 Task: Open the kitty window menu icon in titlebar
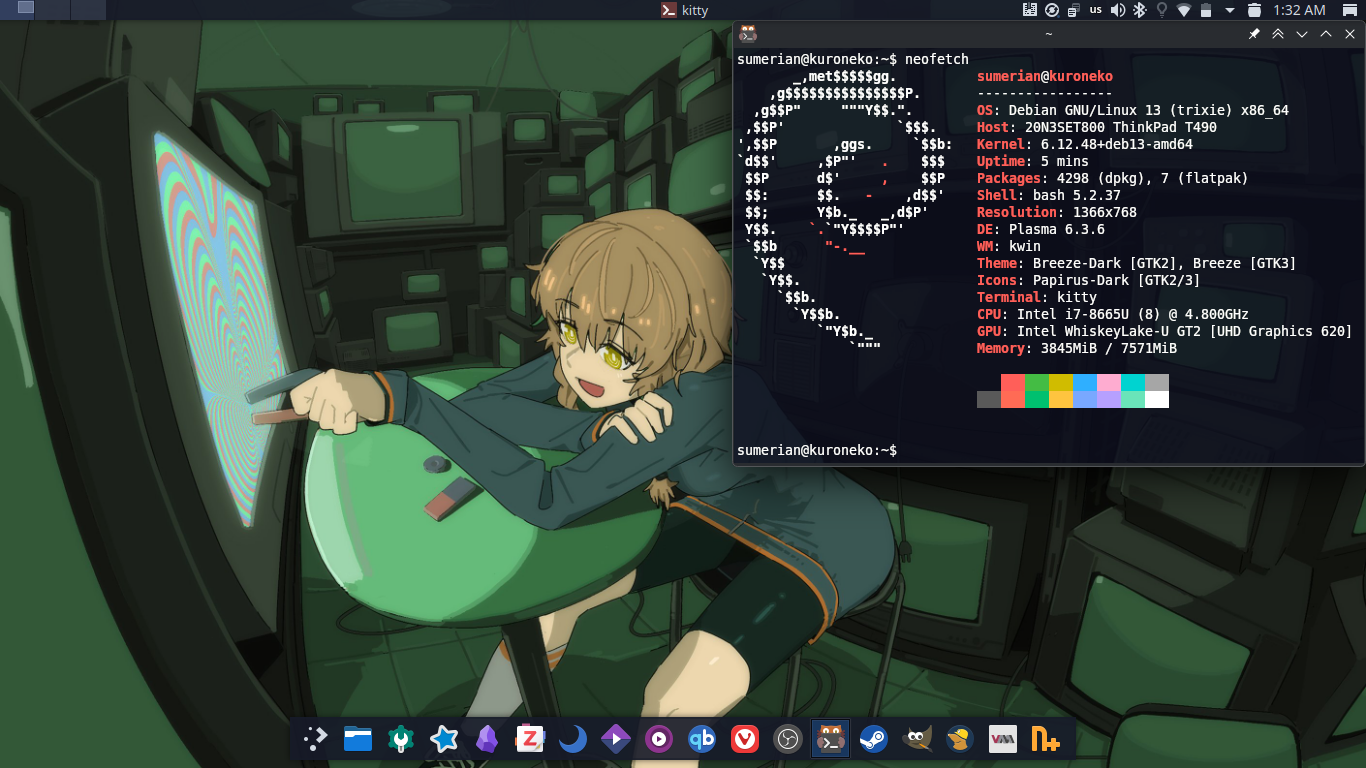[x=748, y=34]
